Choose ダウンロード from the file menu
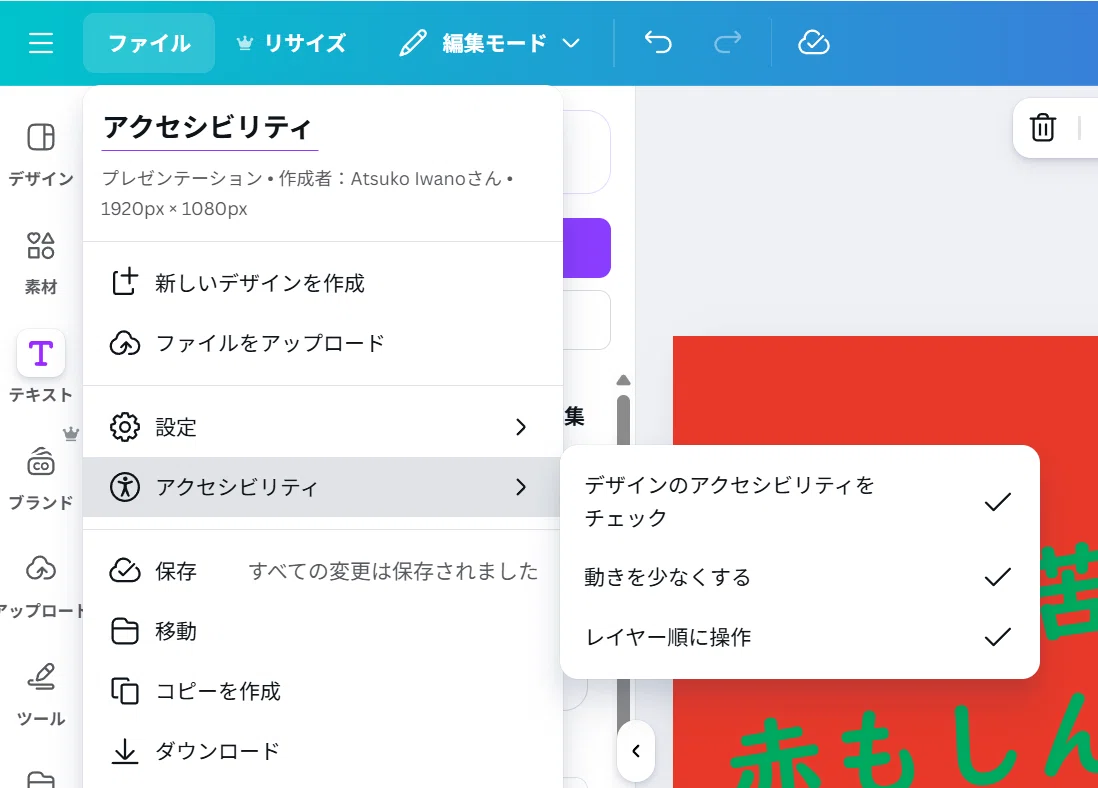The height and width of the screenshot is (788, 1098). (323, 751)
